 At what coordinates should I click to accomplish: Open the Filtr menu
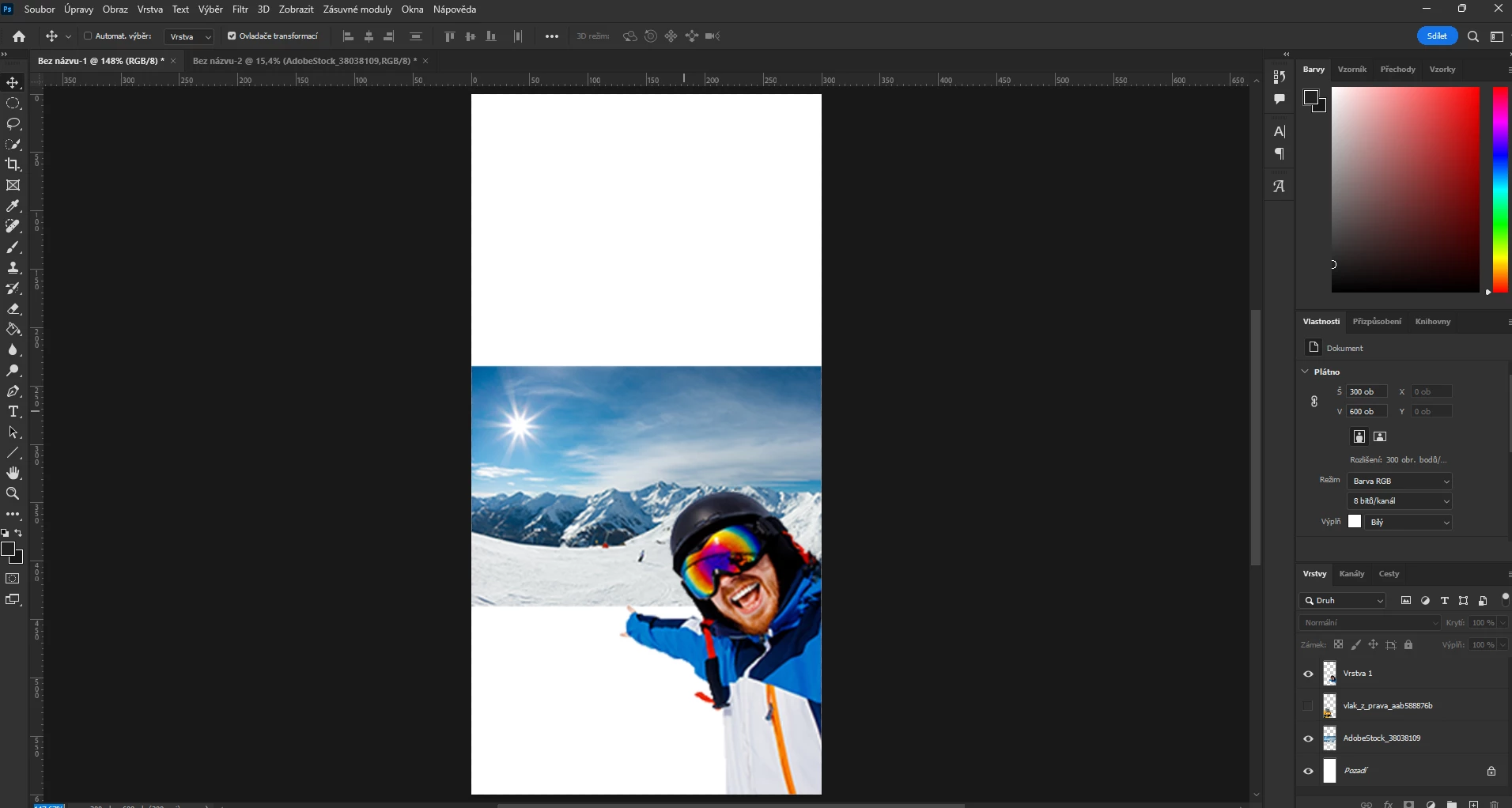pos(240,9)
